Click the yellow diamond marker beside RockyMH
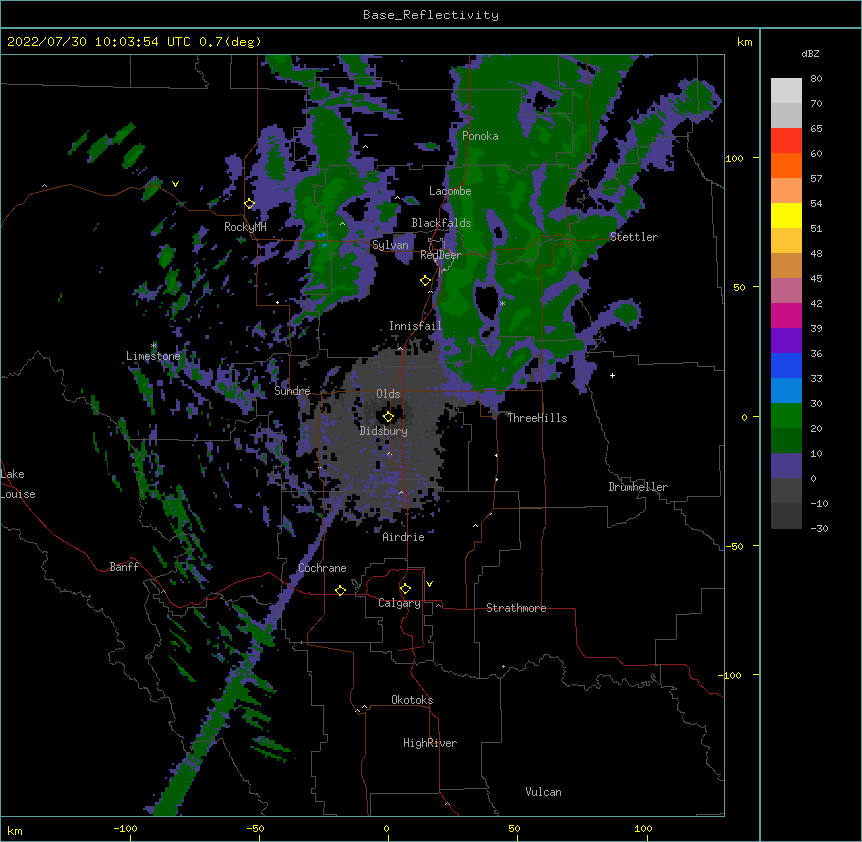Viewport: 862px width, 842px height. (250, 204)
